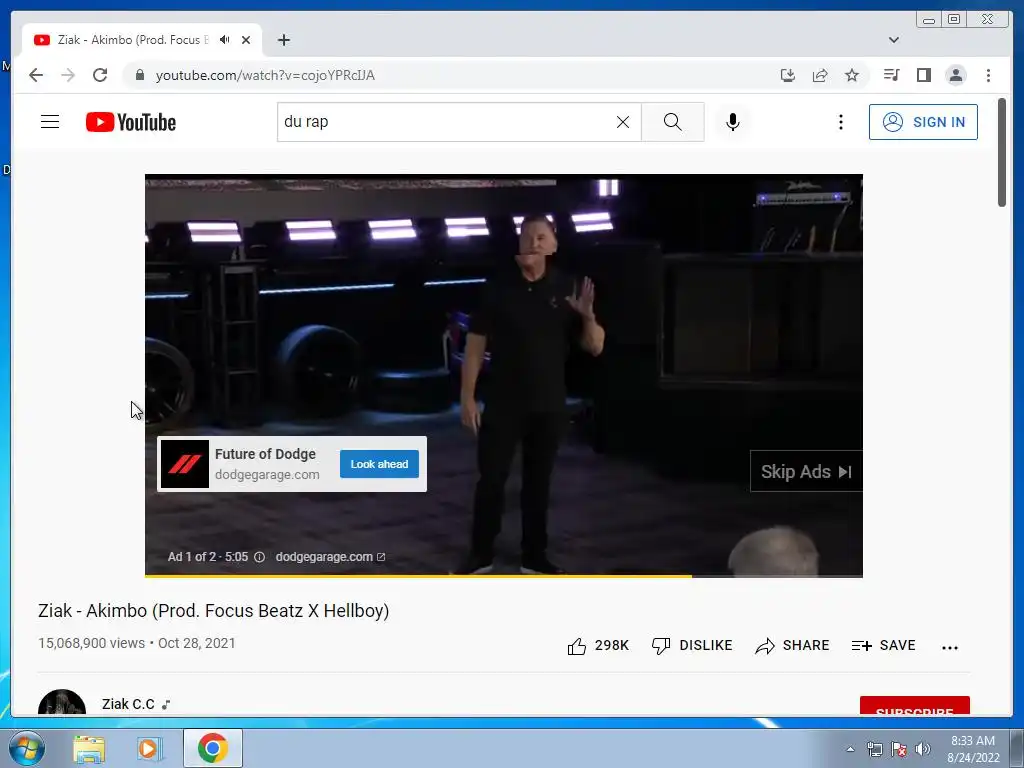Start voice search with microphone icon
1024x768 pixels.
[733, 122]
